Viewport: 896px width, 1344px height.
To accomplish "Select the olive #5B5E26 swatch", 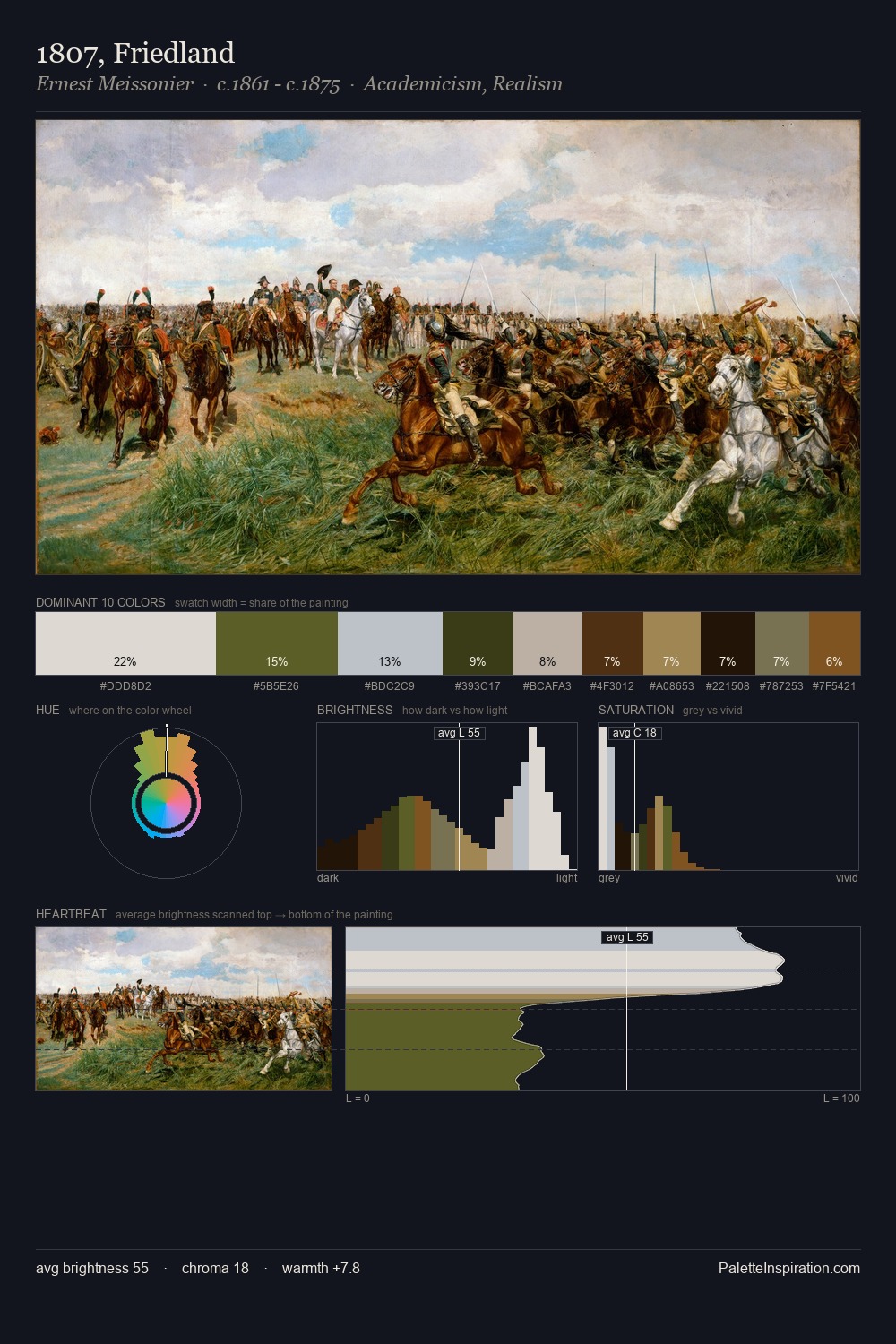I will 277,643.
